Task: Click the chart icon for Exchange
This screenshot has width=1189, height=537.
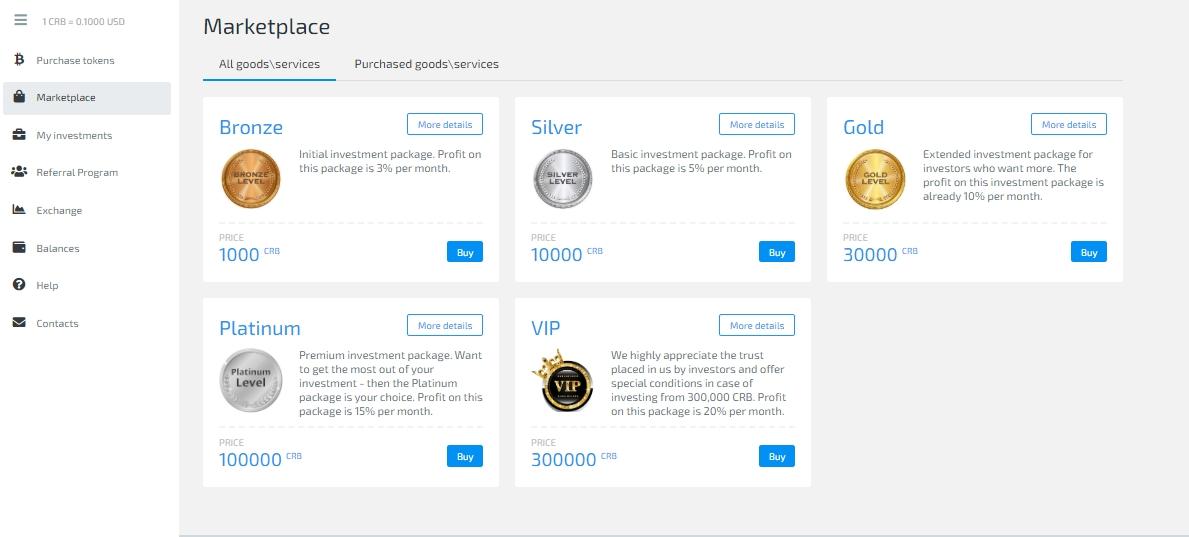Action: tap(20, 210)
